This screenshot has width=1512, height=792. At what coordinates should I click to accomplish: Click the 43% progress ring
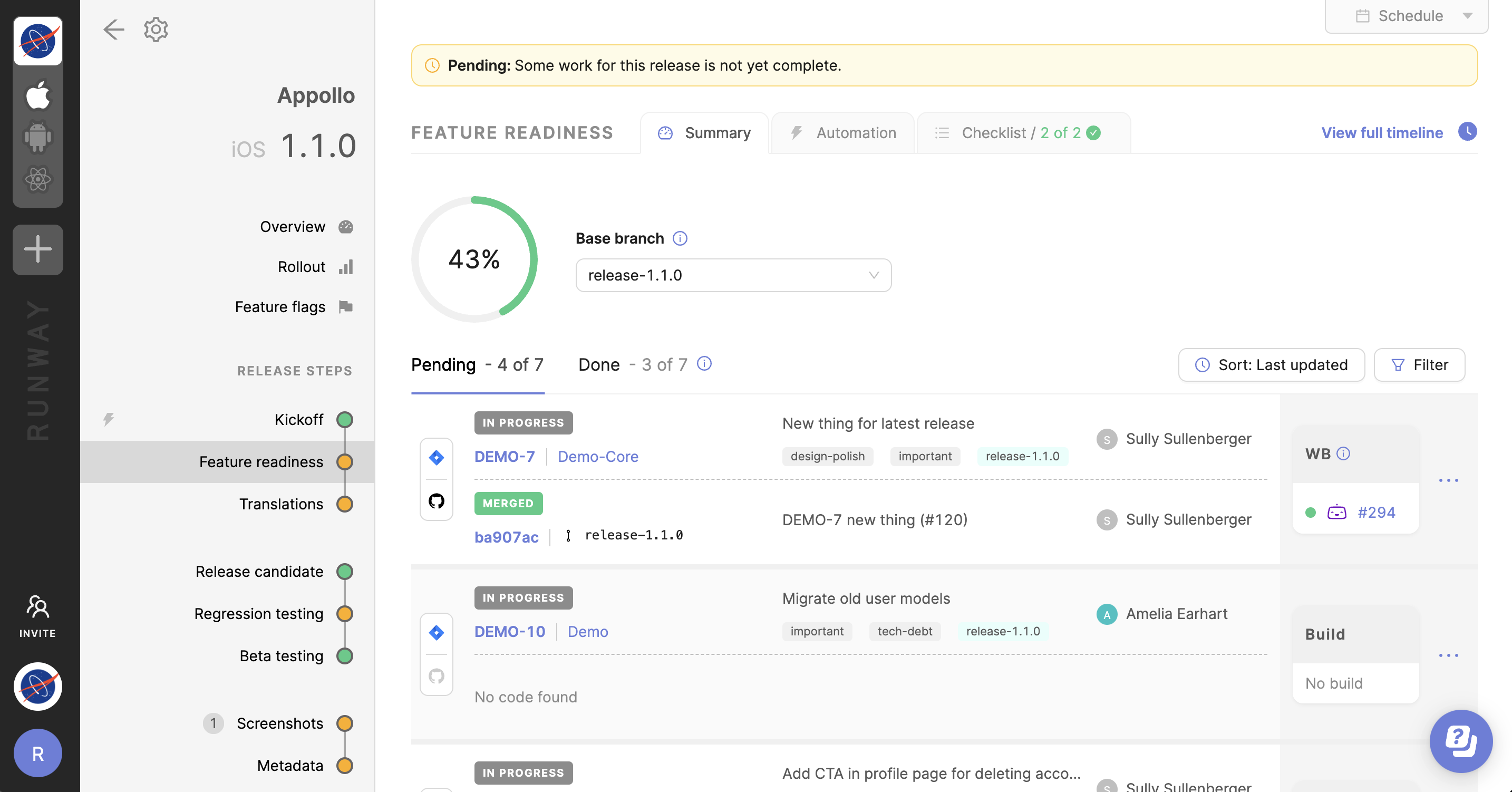[474, 259]
